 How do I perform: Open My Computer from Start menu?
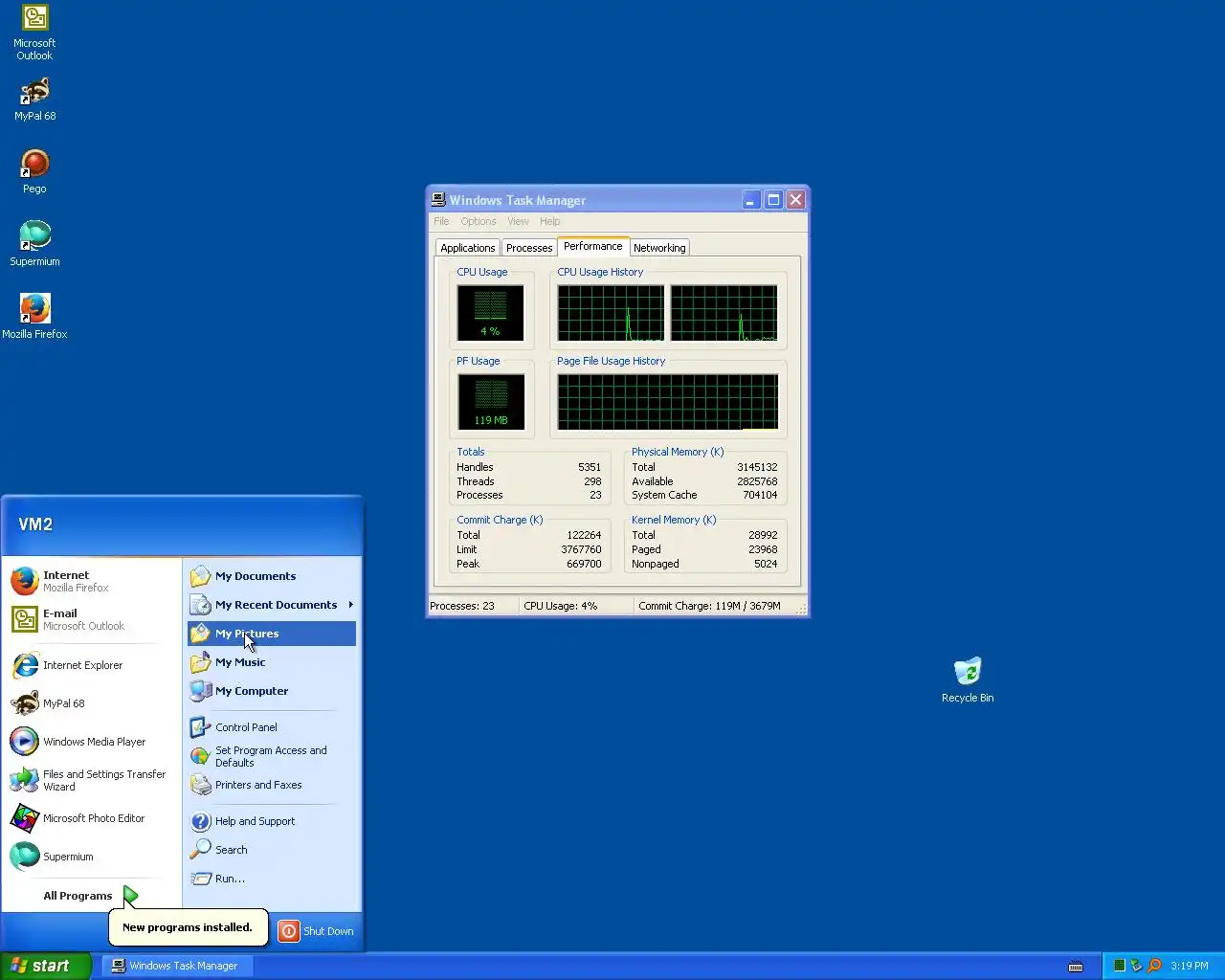272,691
